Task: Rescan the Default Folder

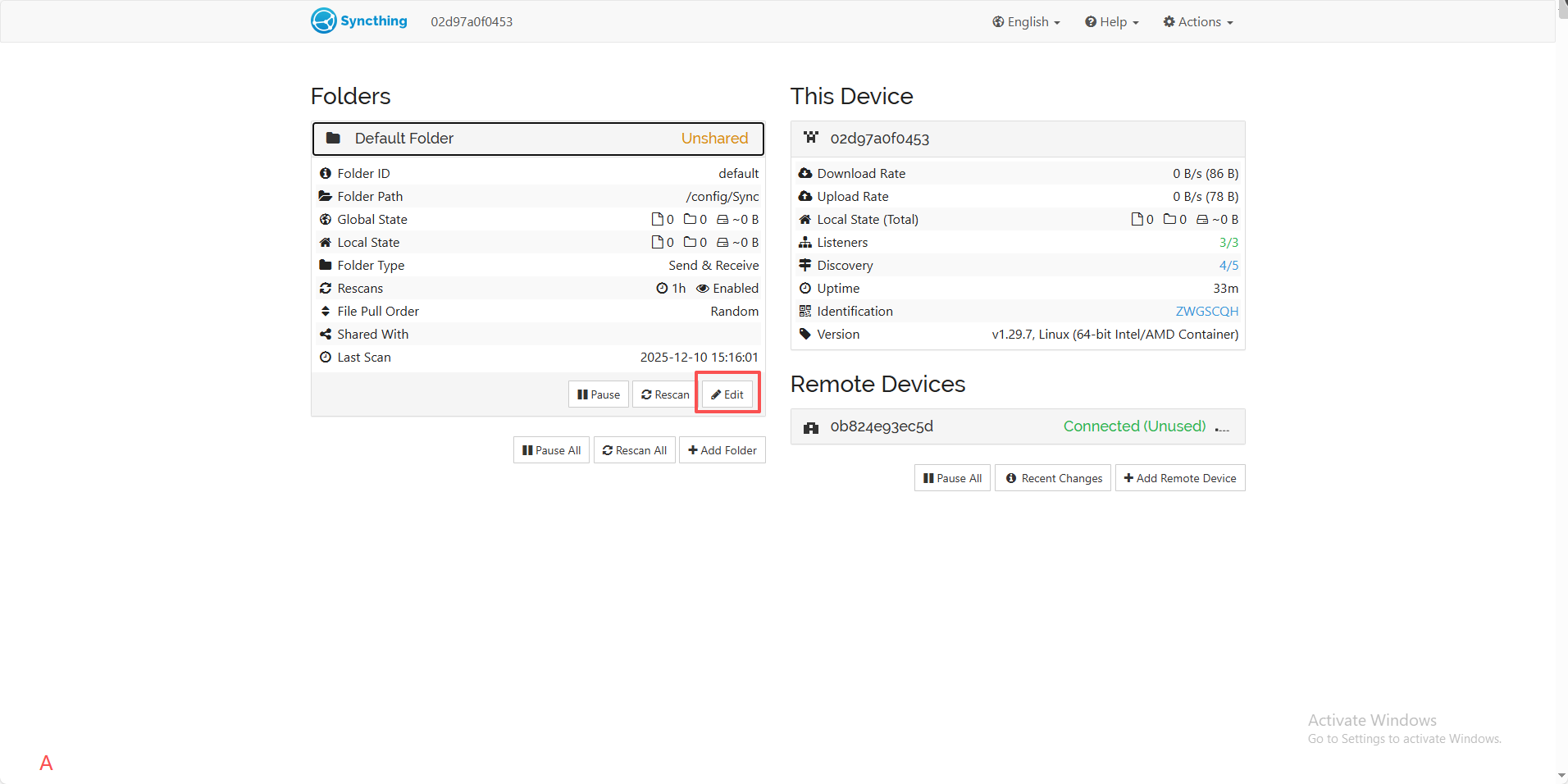Action: click(x=665, y=394)
